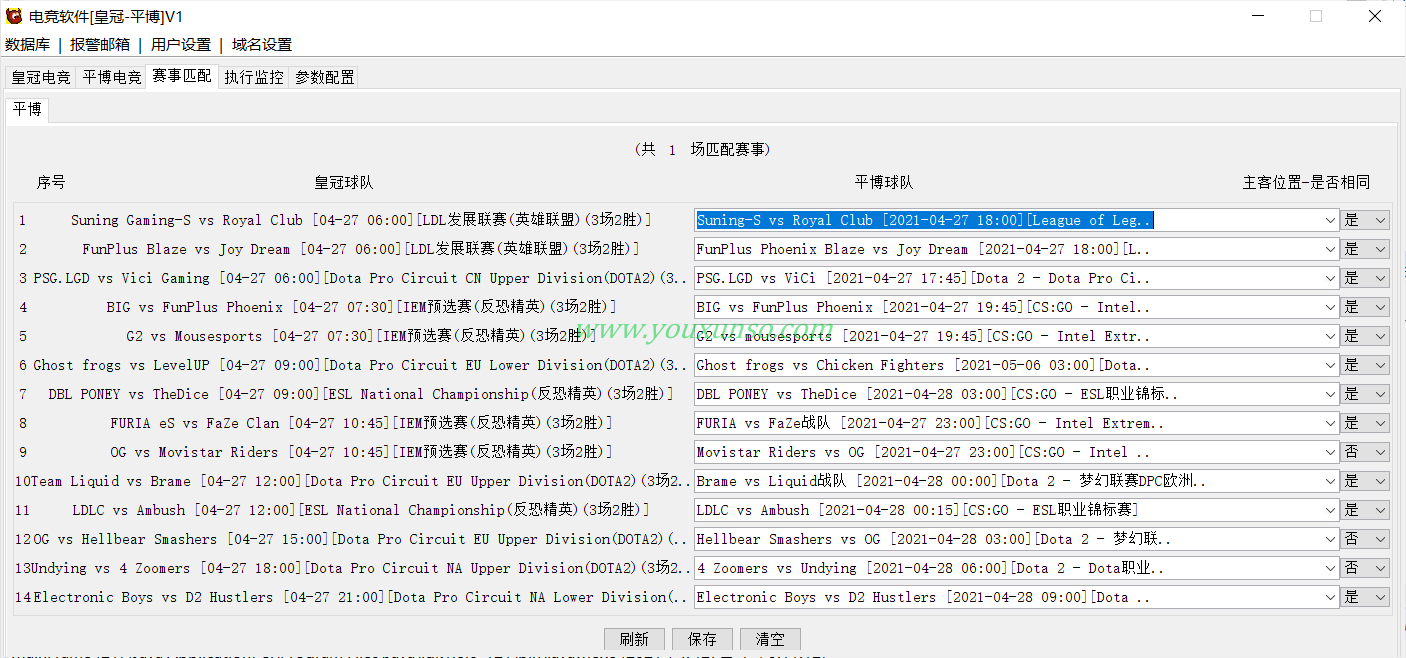1406x658 pixels.
Task: Open row 2 是/否 position dropdown
Action: 1365,249
